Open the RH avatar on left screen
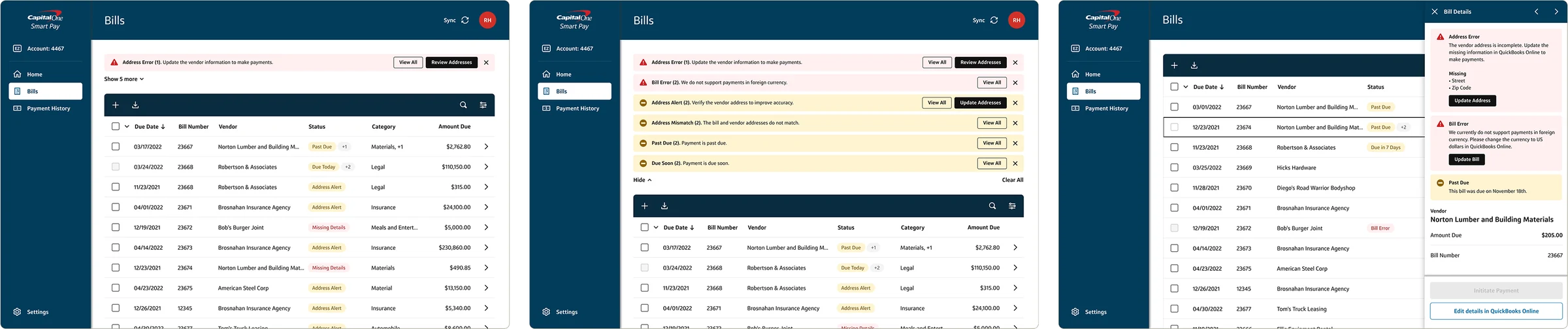1568x329 pixels. click(487, 20)
